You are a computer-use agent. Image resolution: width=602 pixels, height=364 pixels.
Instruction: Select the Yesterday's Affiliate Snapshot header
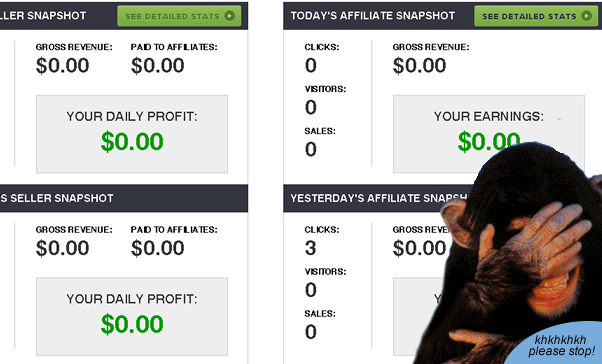[378, 198]
